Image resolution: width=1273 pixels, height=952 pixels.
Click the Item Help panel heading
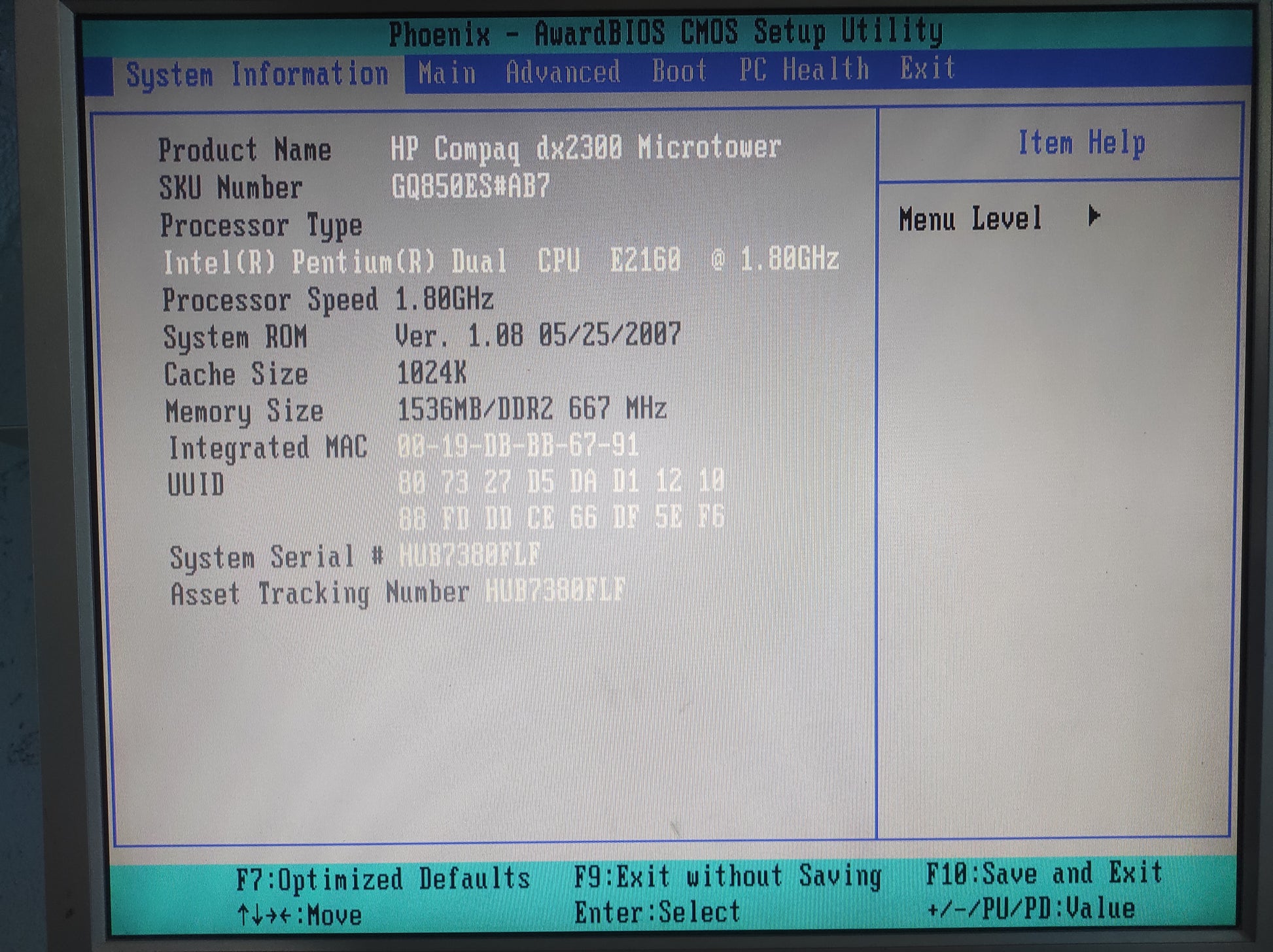point(1081,143)
